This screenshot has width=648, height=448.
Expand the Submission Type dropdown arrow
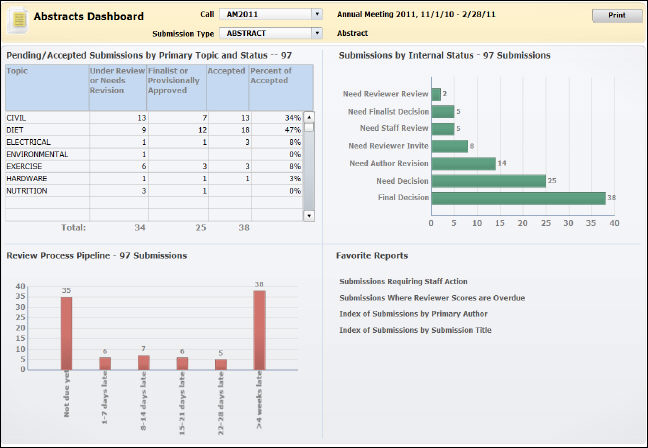point(317,32)
